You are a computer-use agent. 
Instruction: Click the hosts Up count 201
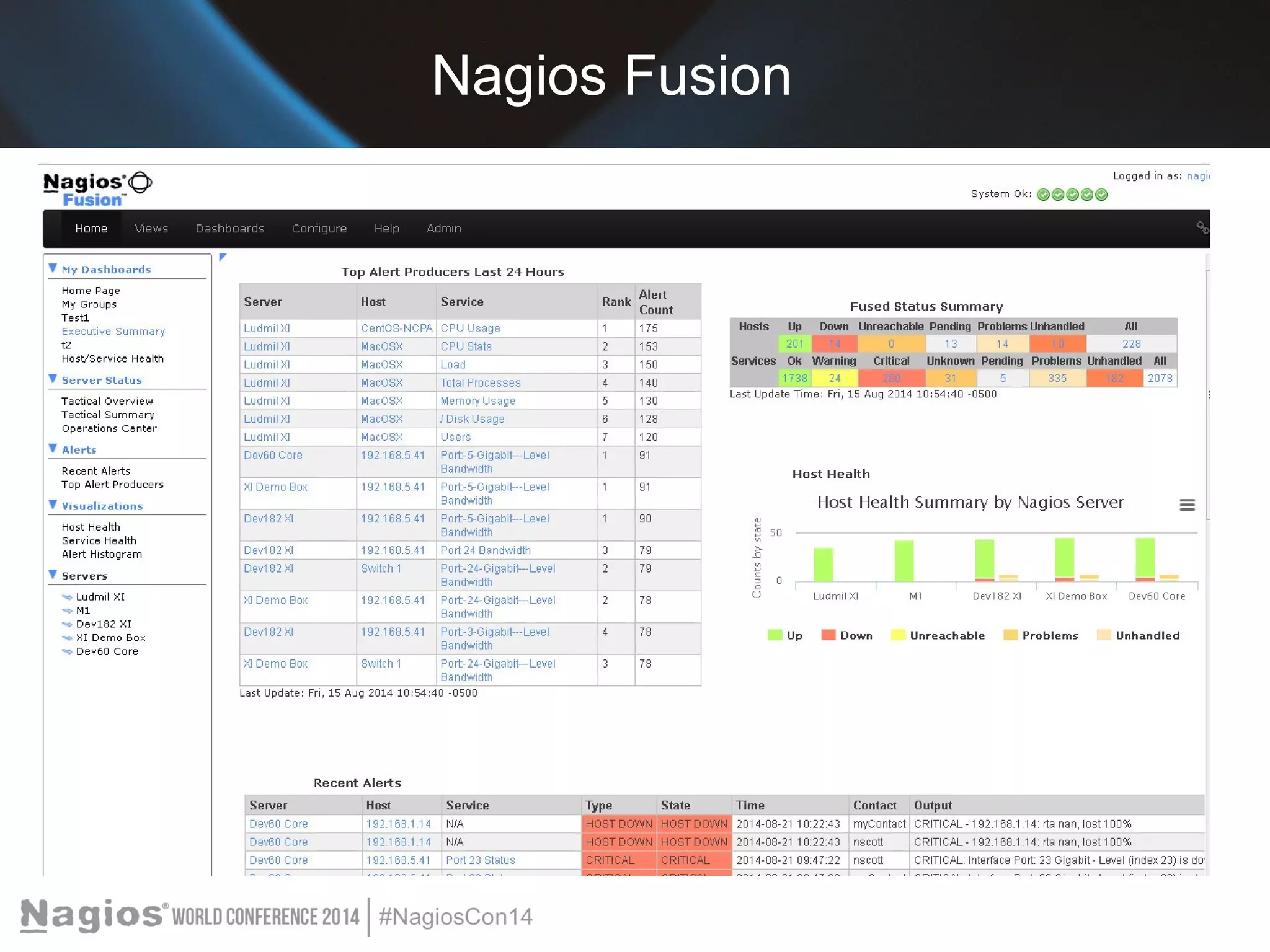(795, 344)
